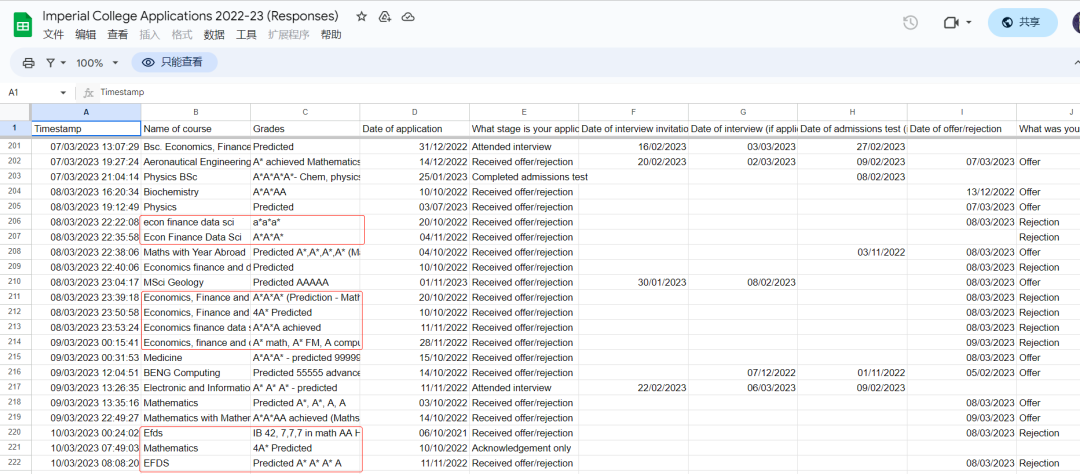Open the 查看 menu
Image resolution: width=1080 pixels, height=474 pixels.
click(x=118, y=34)
